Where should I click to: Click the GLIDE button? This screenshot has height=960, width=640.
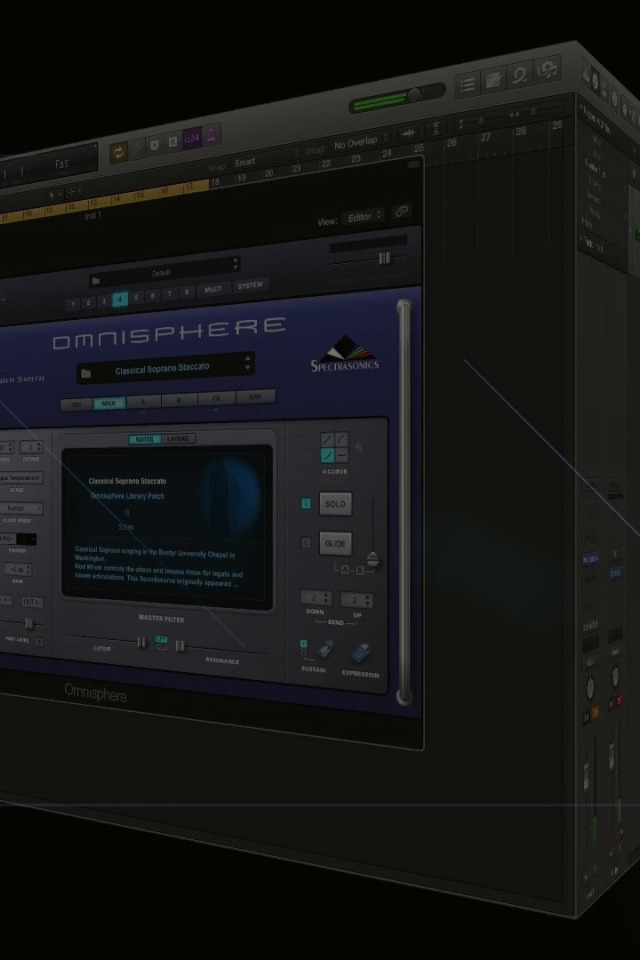[336, 544]
